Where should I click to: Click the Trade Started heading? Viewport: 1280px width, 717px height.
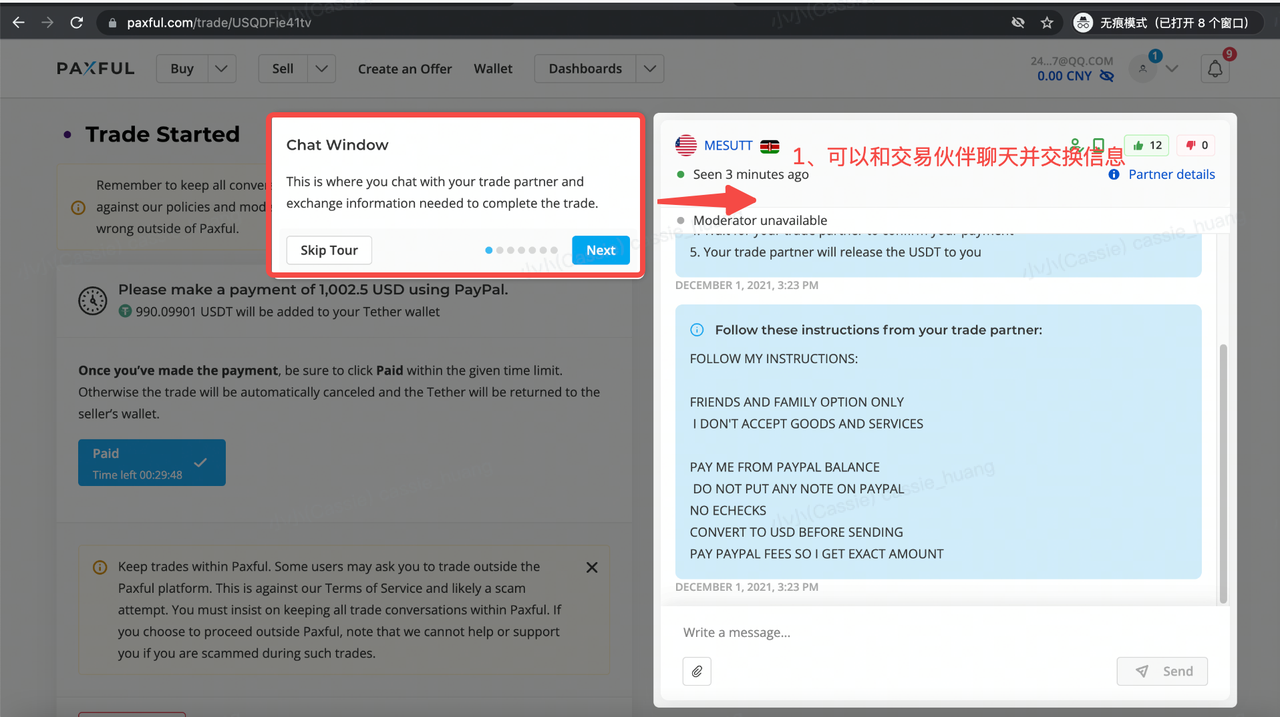(162, 134)
